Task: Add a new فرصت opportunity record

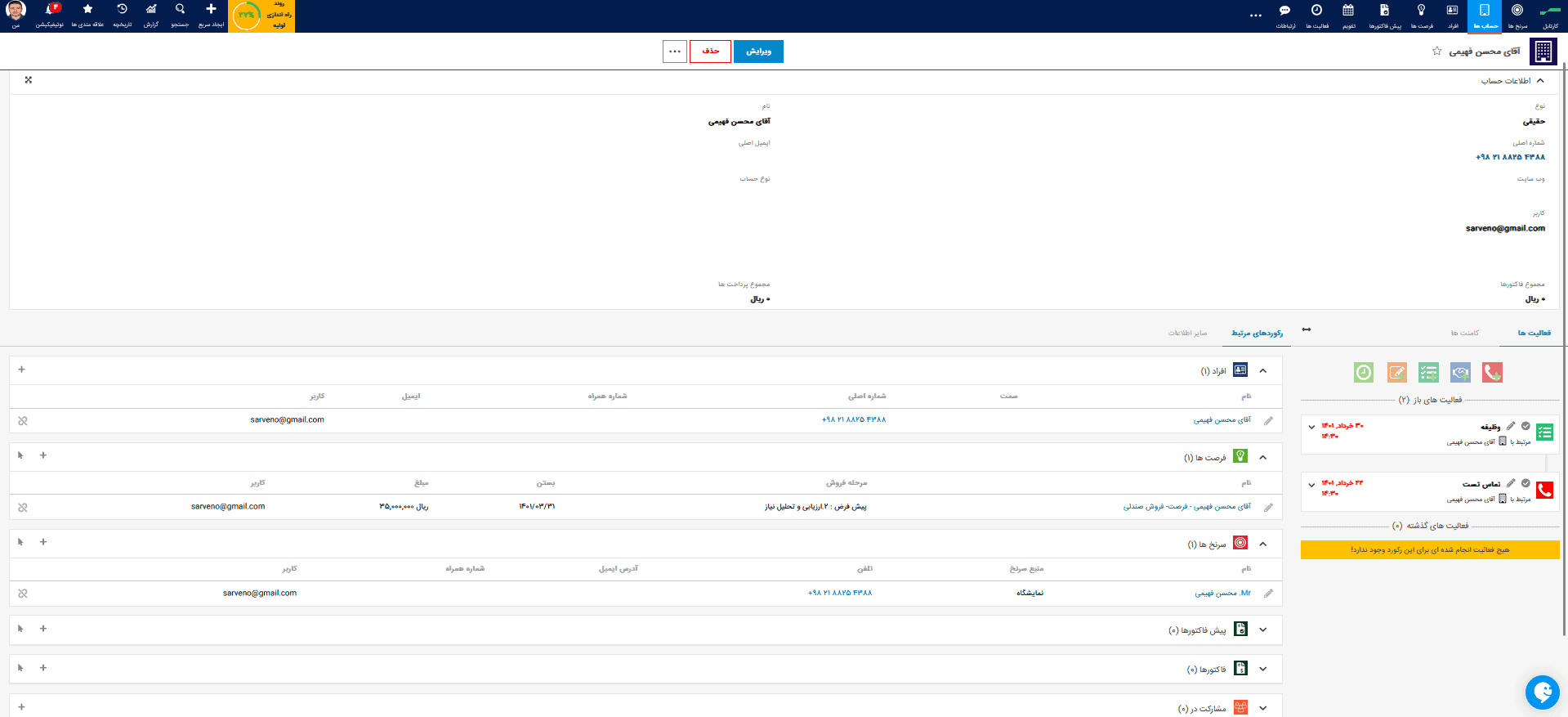Action: pyautogui.click(x=43, y=455)
